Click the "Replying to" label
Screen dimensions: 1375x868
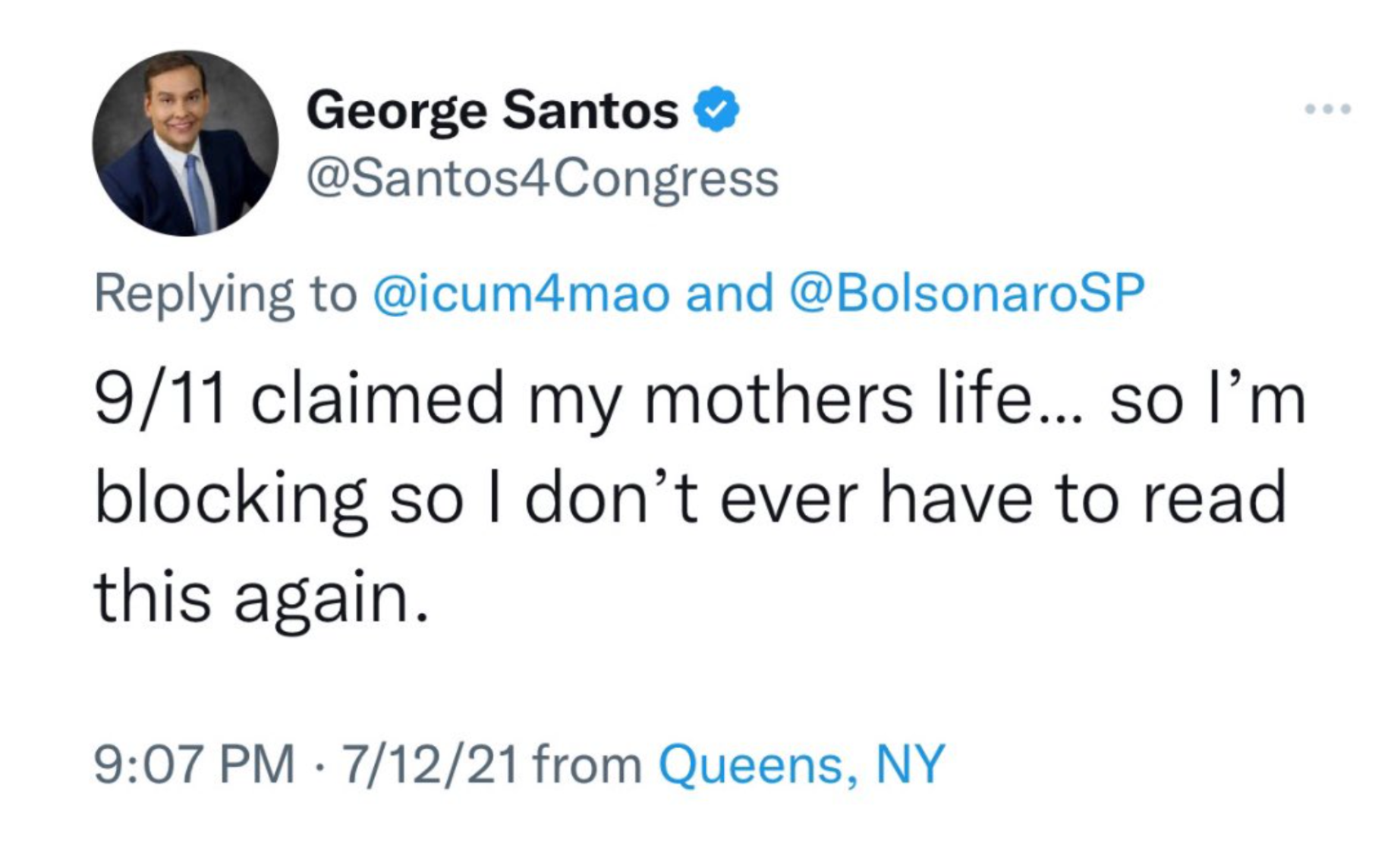pyautogui.click(x=225, y=294)
